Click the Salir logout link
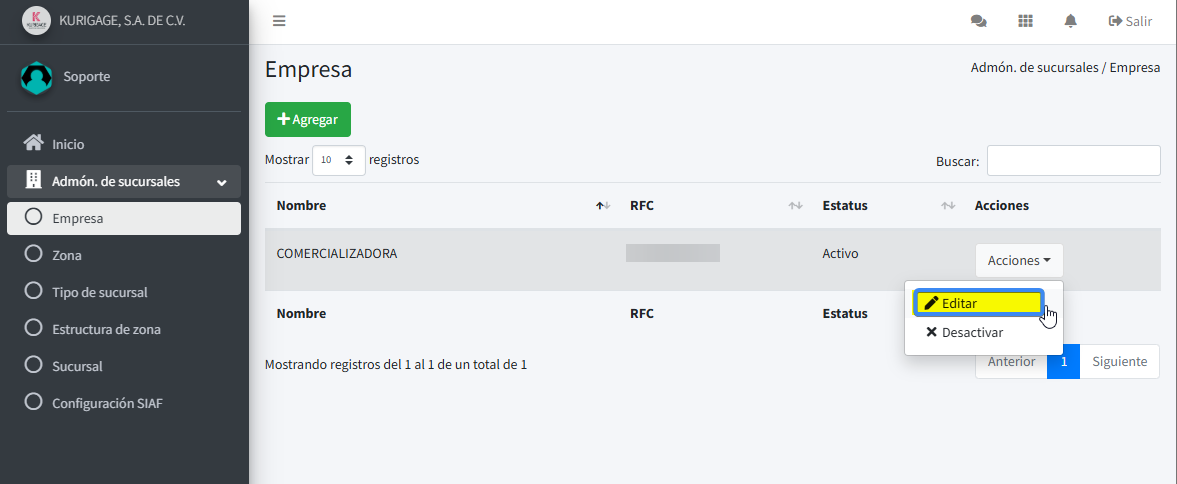The width and height of the screenshot is (1177, 484). coord(1130,21)
